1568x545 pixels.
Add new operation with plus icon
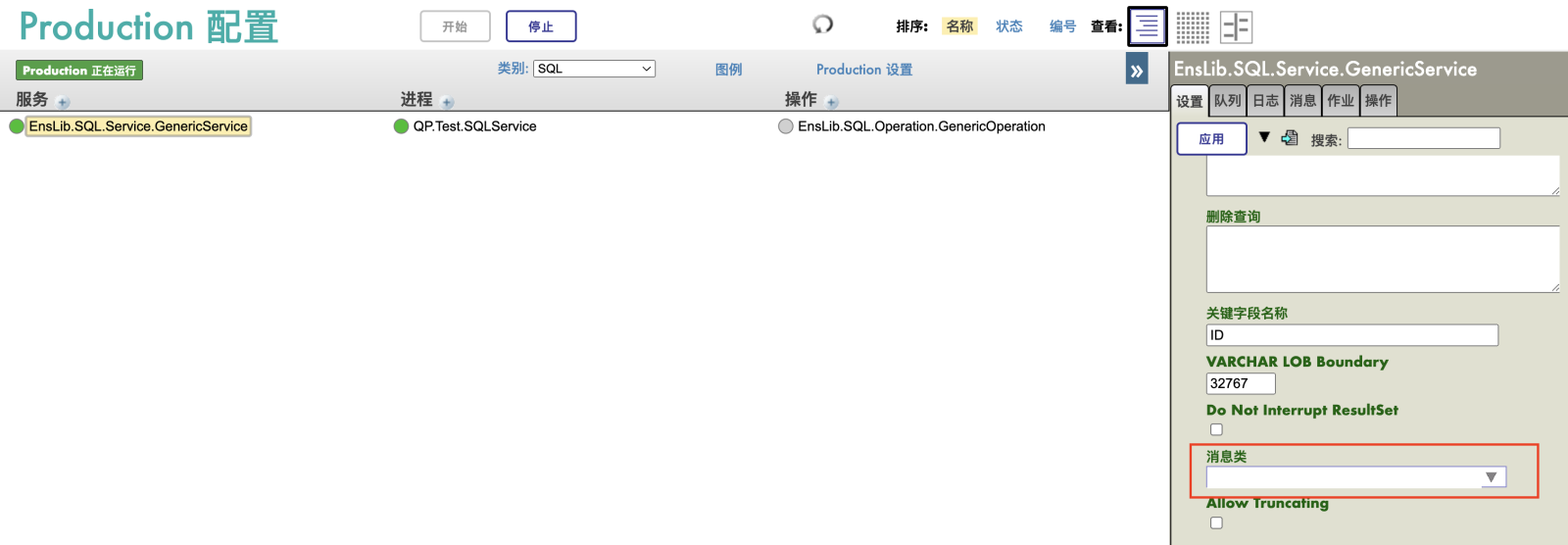(832, 102)
